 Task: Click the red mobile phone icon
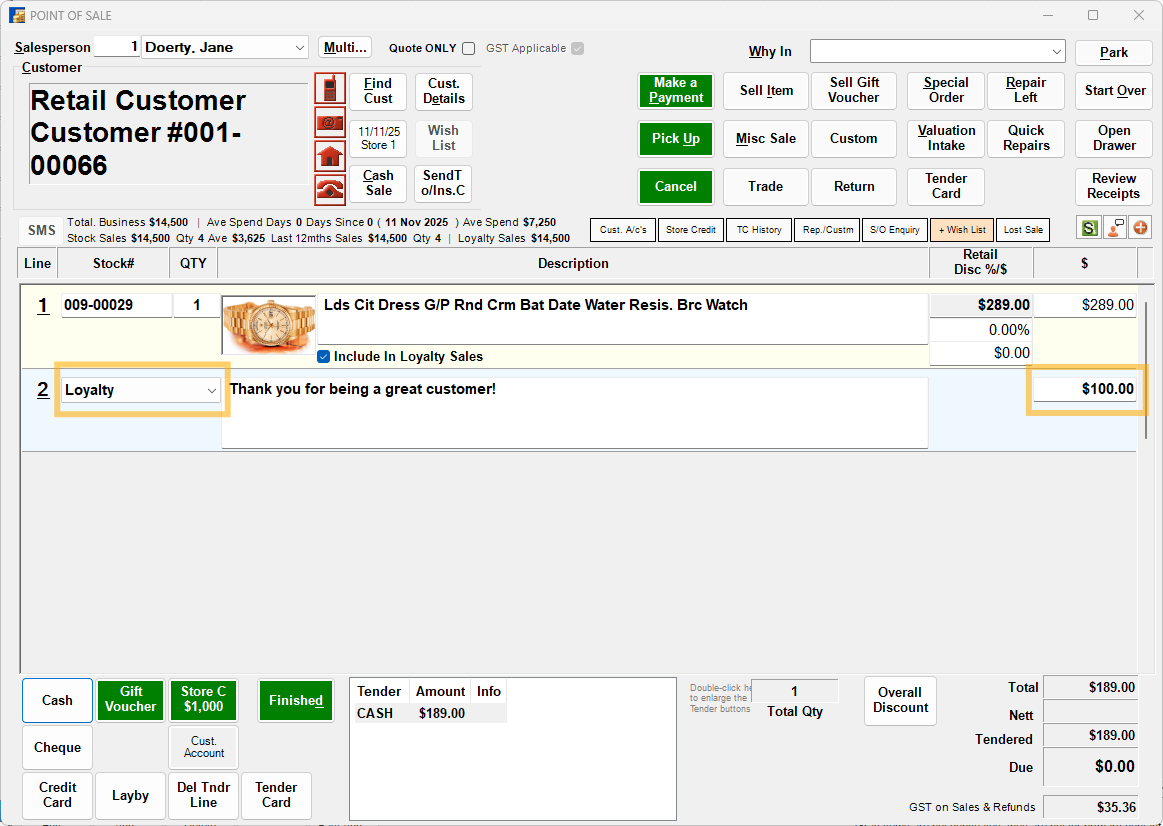pos(330,88)
